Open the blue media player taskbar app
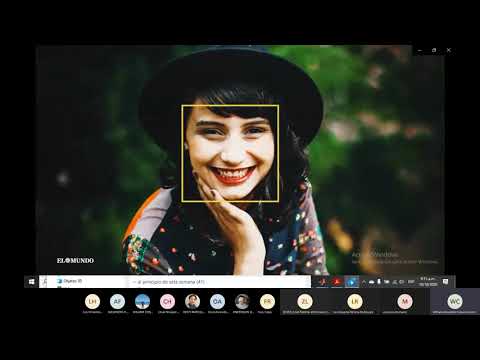This screenshot has width=480, height=360. pos(351,282)
